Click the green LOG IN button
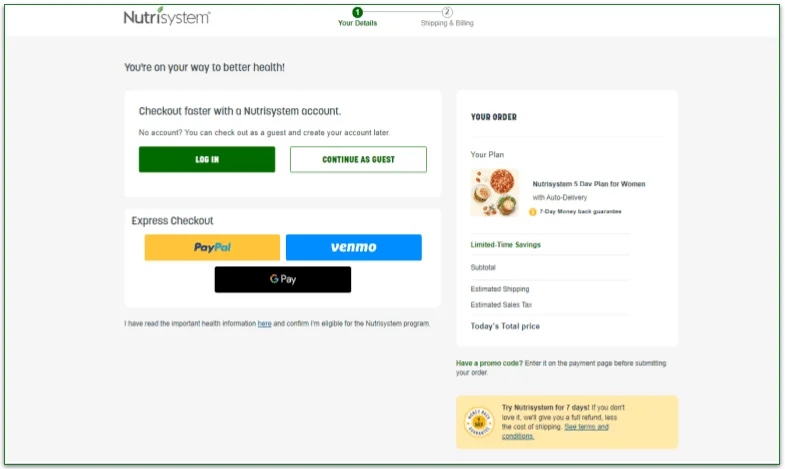The image size is (785, 469). click(207, 159)
